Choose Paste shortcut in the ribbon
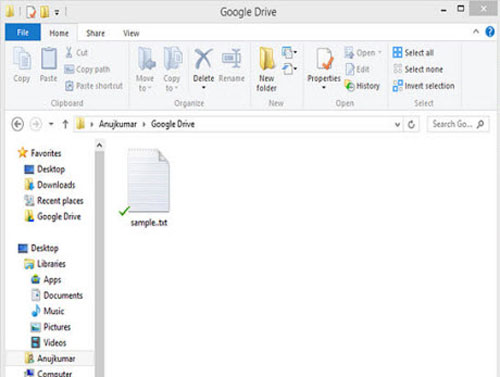Image resolution: width=500 pixels, height=377 pixels. point(94,86)
